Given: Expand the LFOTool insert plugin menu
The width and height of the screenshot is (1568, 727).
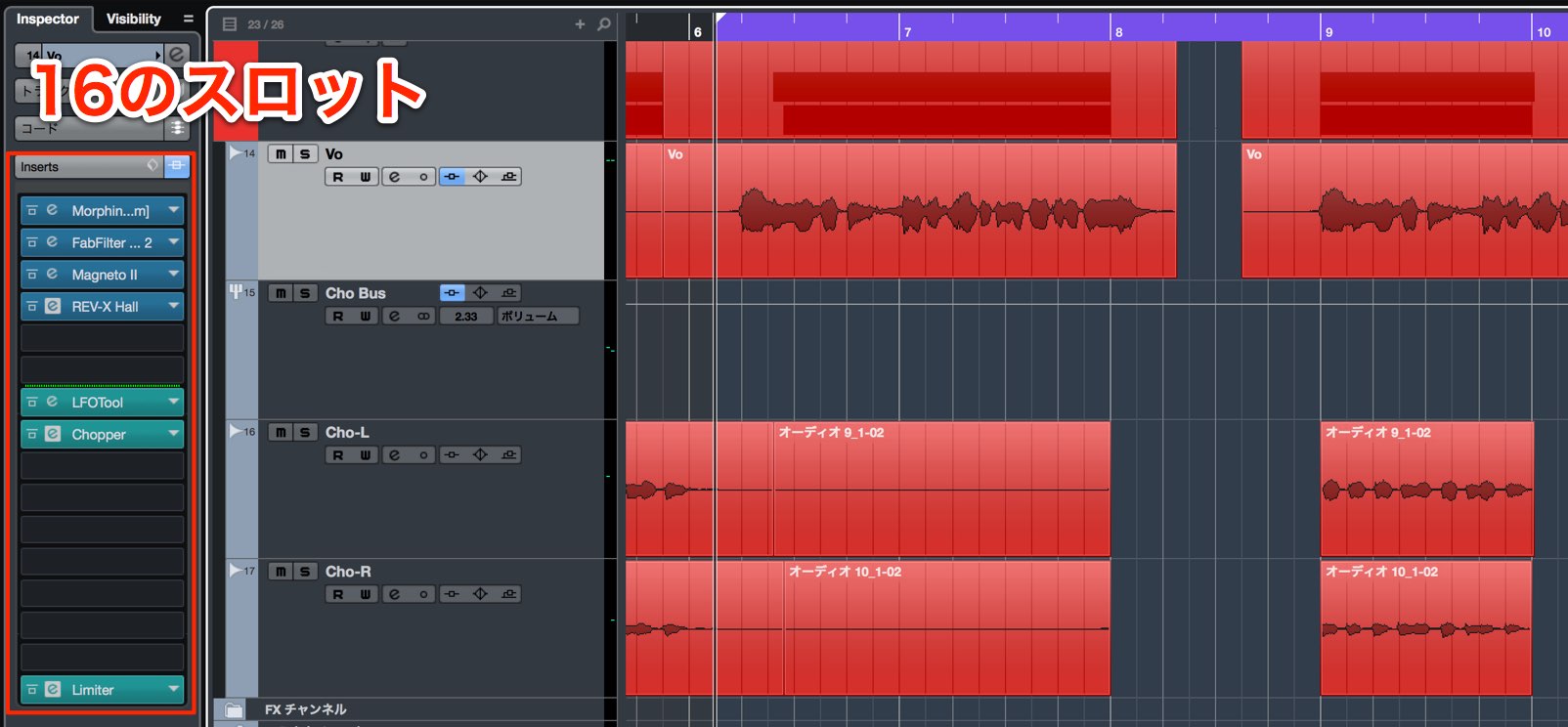Looking at the screenshot, I should 174,402.
